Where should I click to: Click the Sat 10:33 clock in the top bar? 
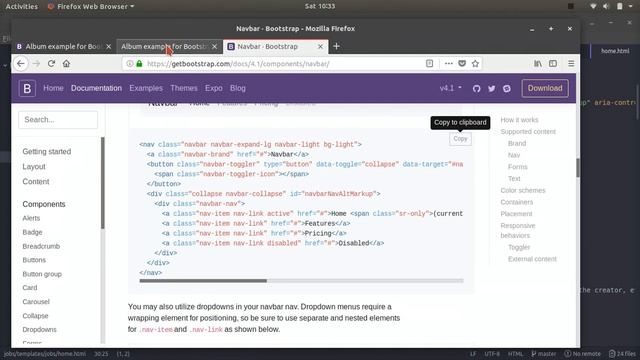pos(320,6)
